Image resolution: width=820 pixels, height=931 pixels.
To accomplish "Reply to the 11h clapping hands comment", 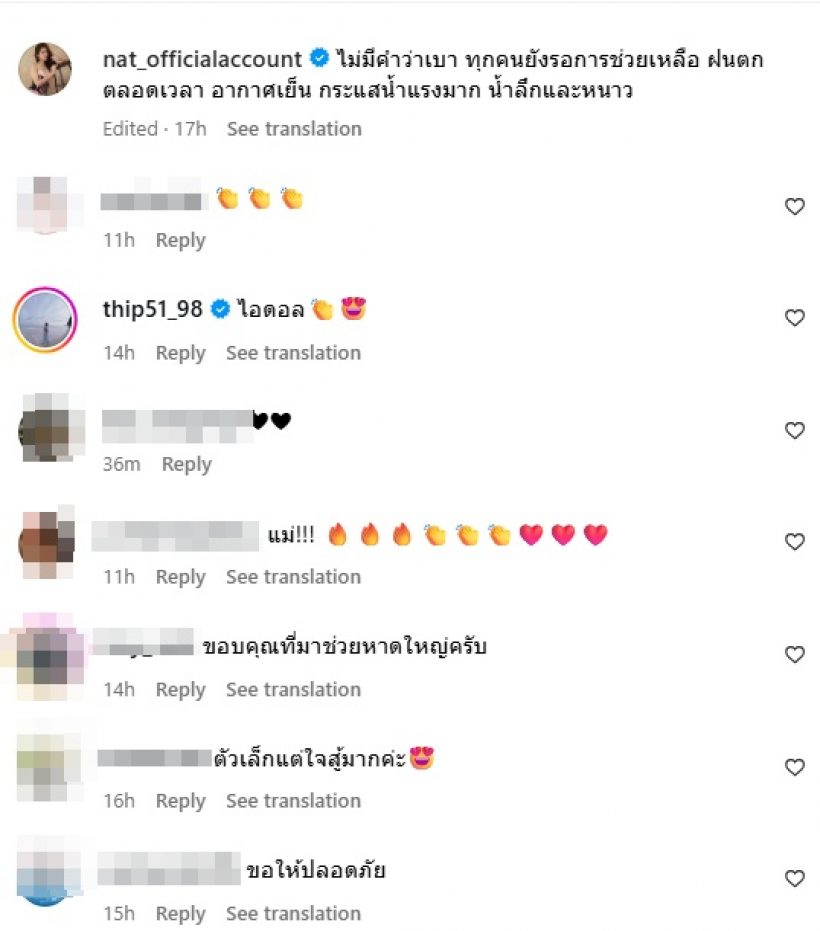I will [x=181, y=240].
